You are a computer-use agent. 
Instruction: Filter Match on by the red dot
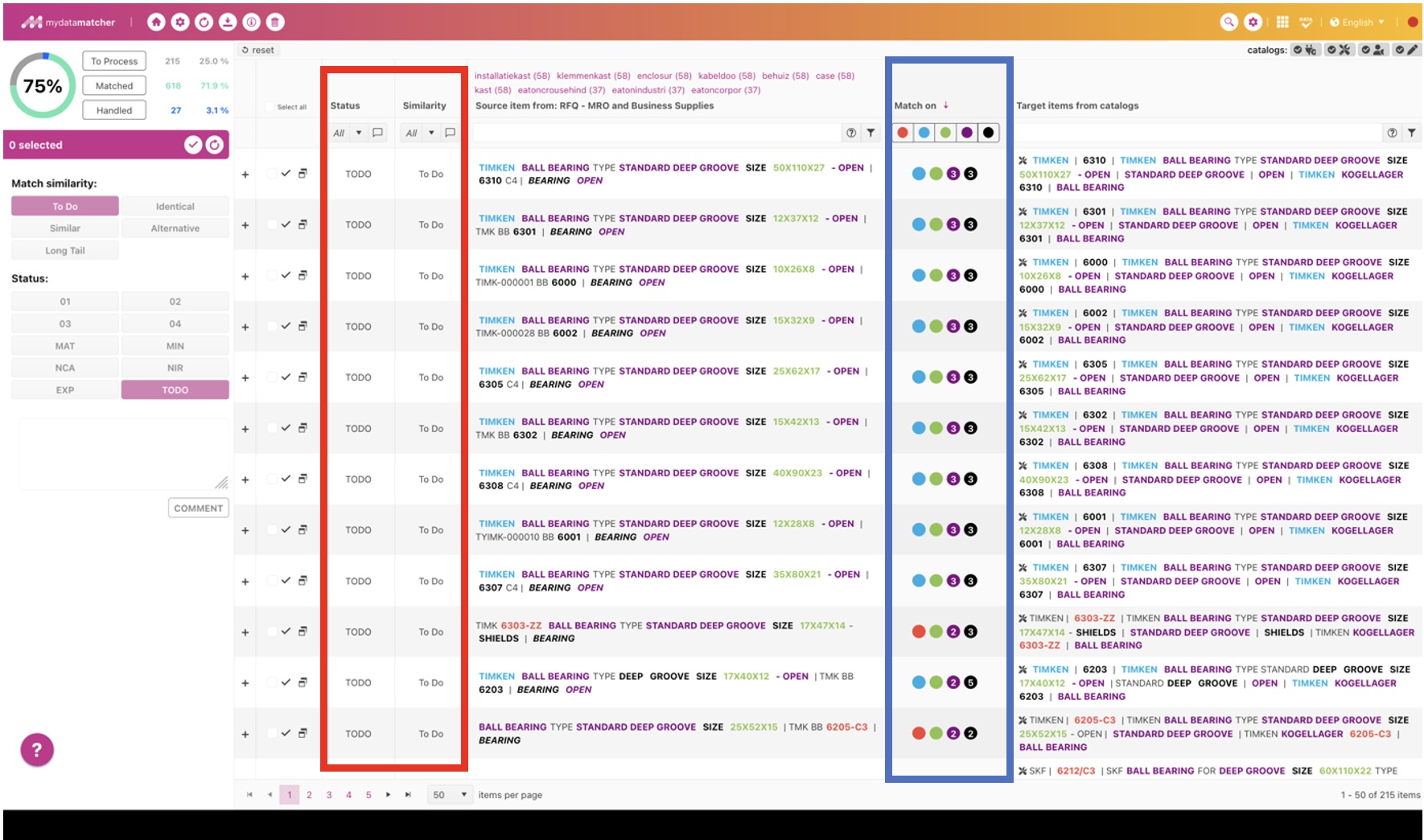(903, 133)
